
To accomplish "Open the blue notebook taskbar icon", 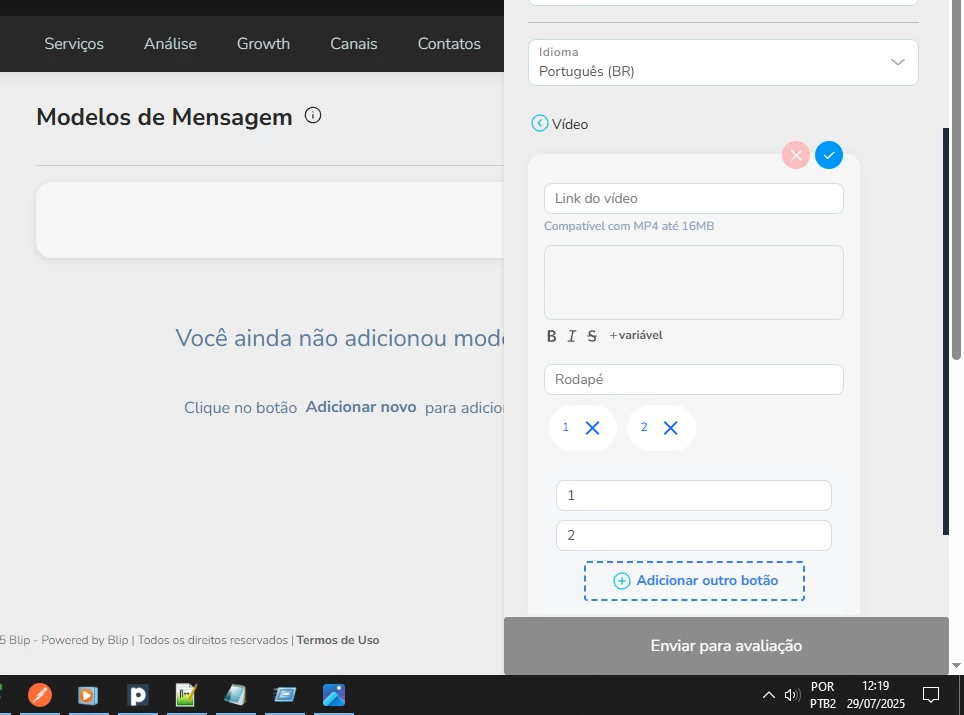I will point(235,695).
